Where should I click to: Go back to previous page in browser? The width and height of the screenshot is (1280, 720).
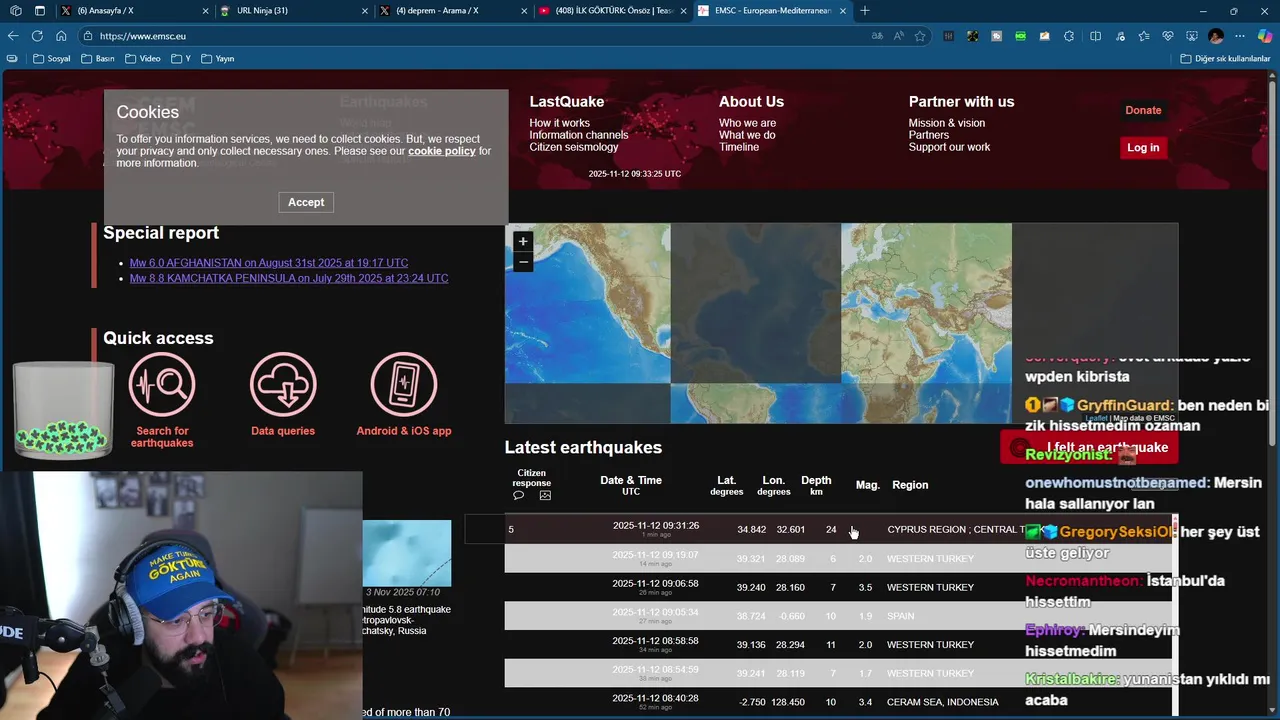13,36
